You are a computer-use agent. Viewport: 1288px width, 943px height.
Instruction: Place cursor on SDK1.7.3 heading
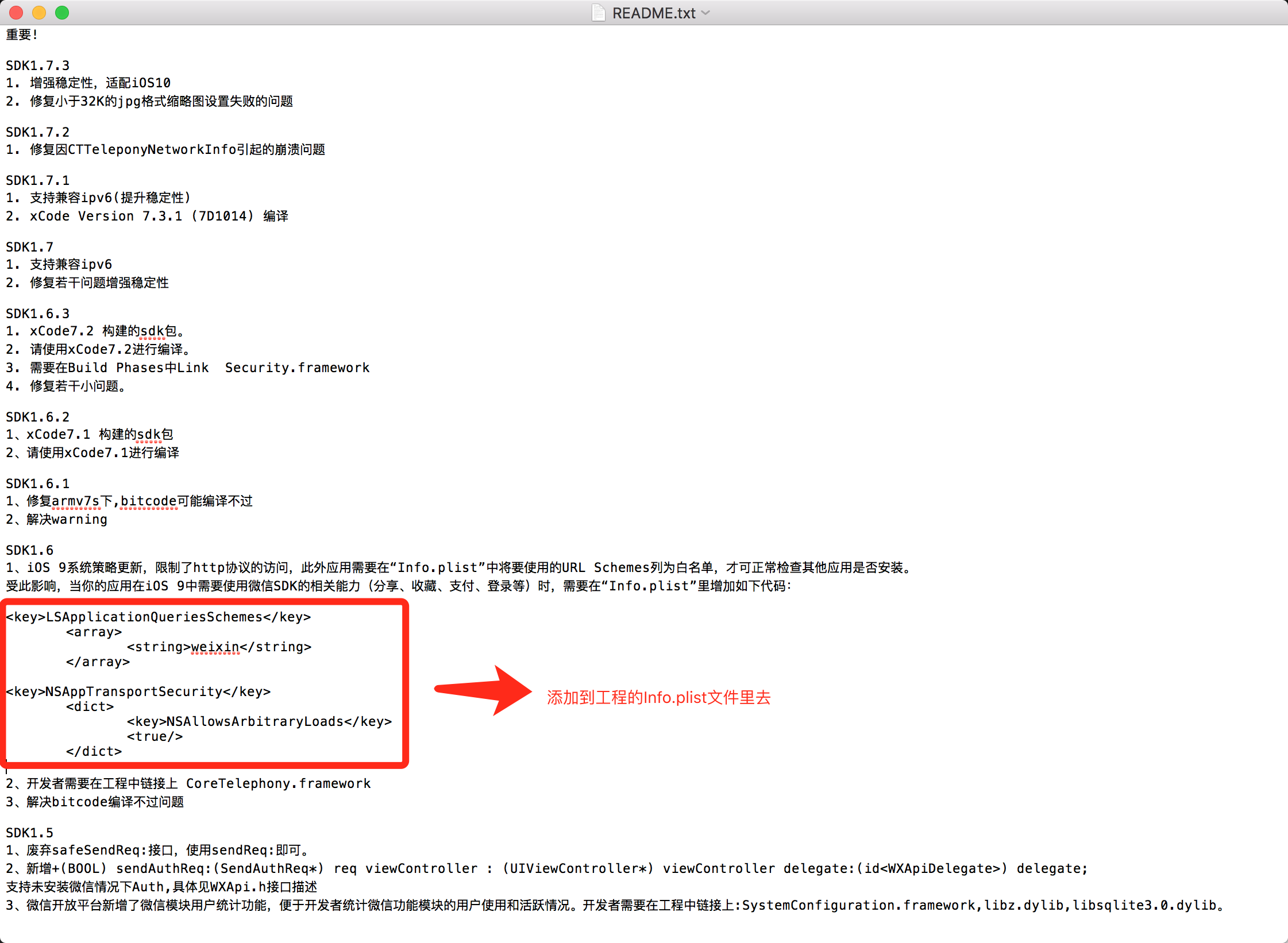[x=38, y=65]
